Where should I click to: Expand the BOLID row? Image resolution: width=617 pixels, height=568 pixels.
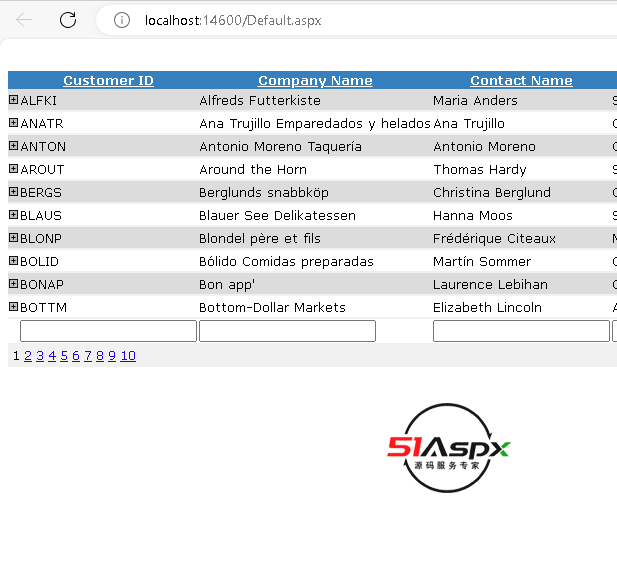pos(13,261)
